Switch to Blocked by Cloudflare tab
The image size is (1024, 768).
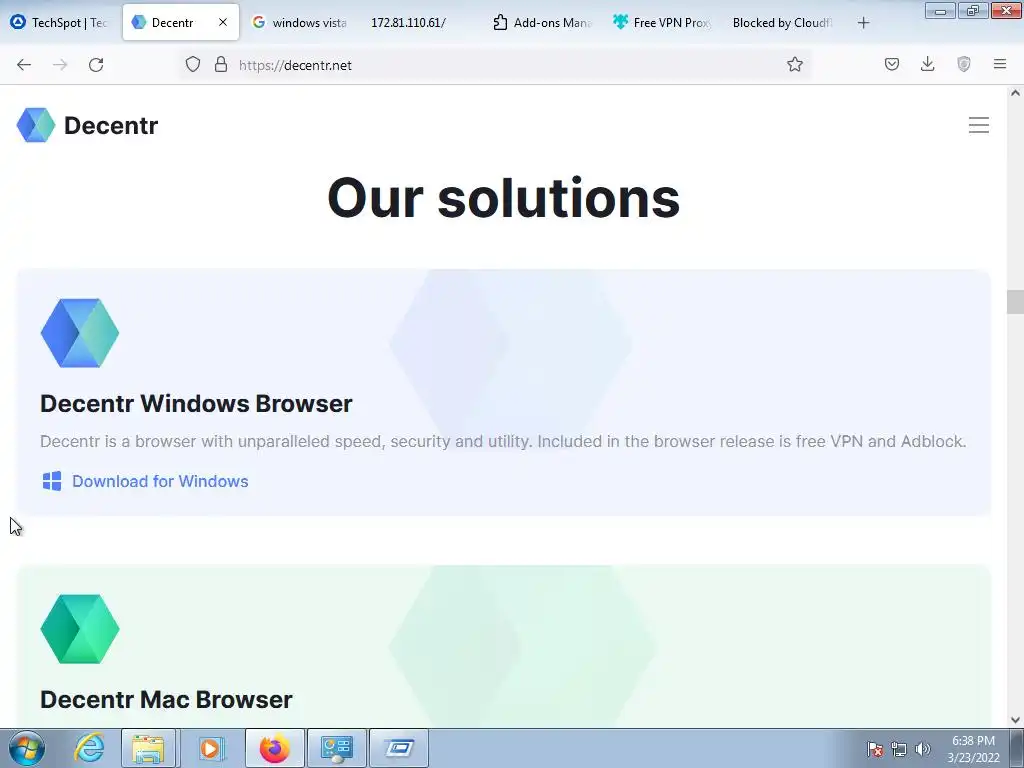tap(782, 23)
